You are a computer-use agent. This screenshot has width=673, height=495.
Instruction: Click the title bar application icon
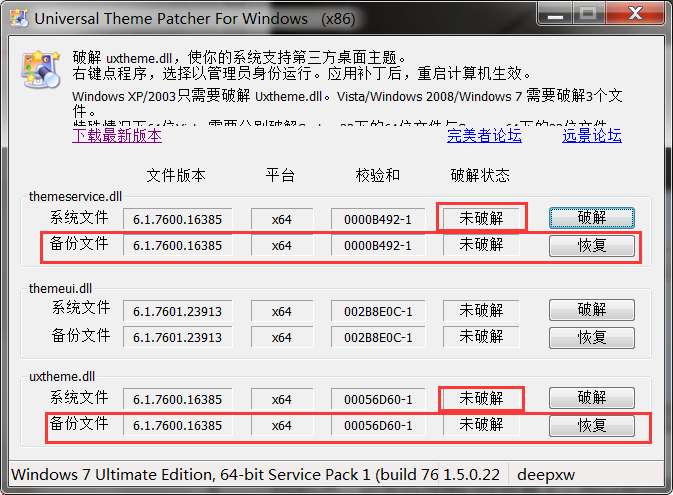pyautogui.click(x=19, y=18)
